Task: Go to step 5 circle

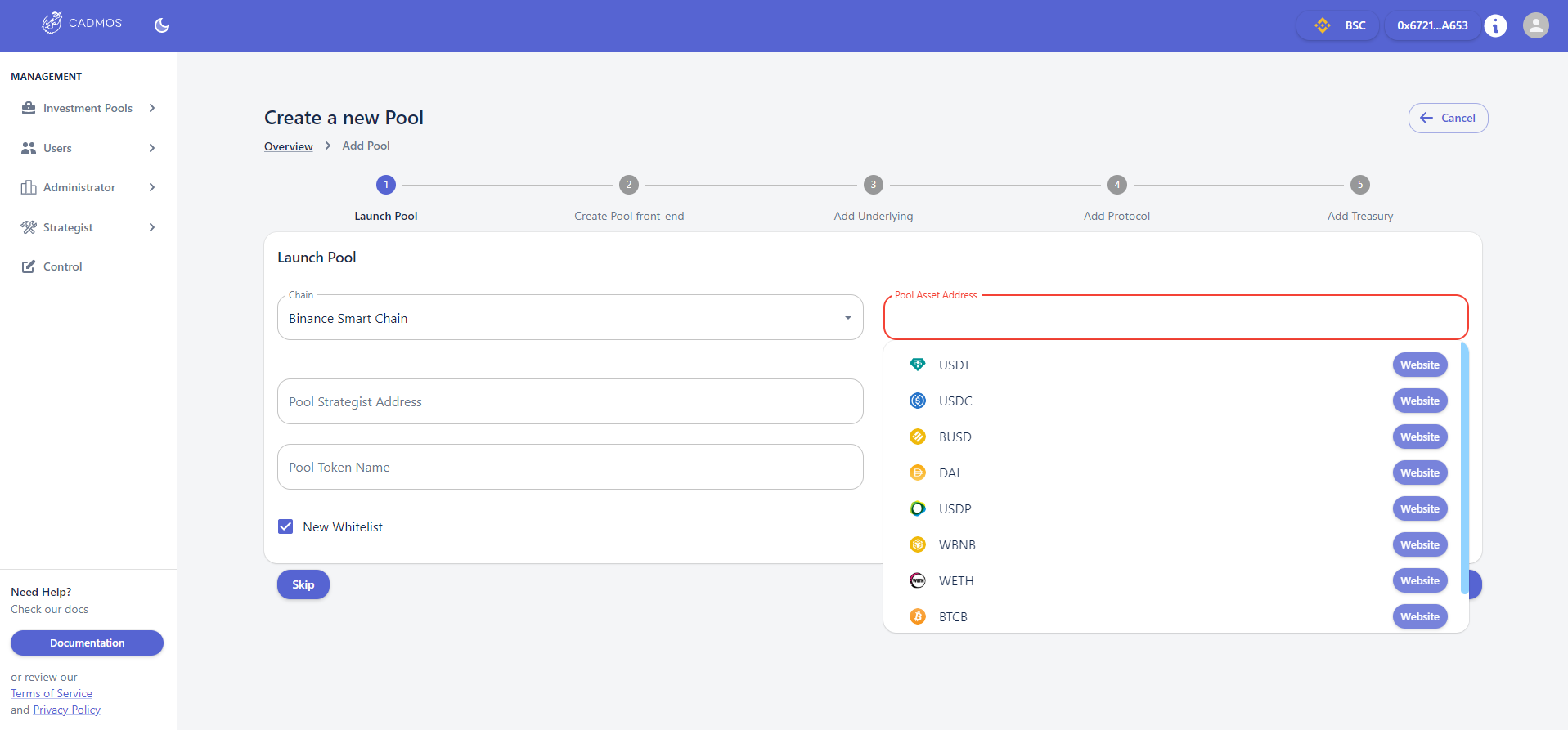Action: pyautogui.click(x=1360, y=185)
